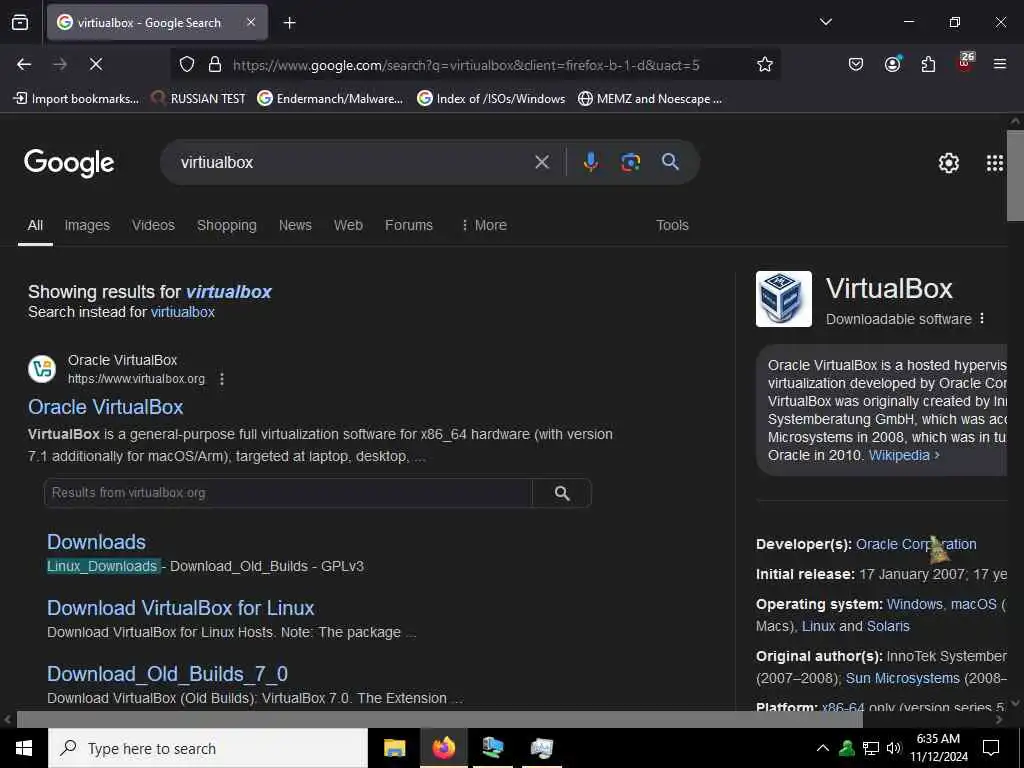1024x768 pixels.
Task: Open a new tab with the plus button
Action: [289, 23]
